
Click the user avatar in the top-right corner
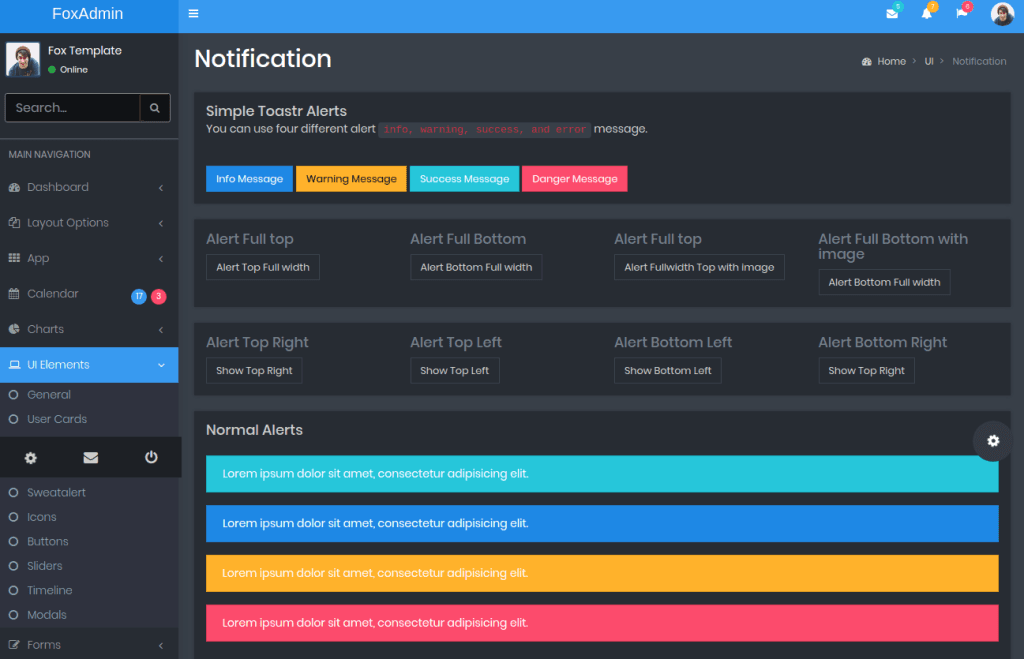point(1001,14)
